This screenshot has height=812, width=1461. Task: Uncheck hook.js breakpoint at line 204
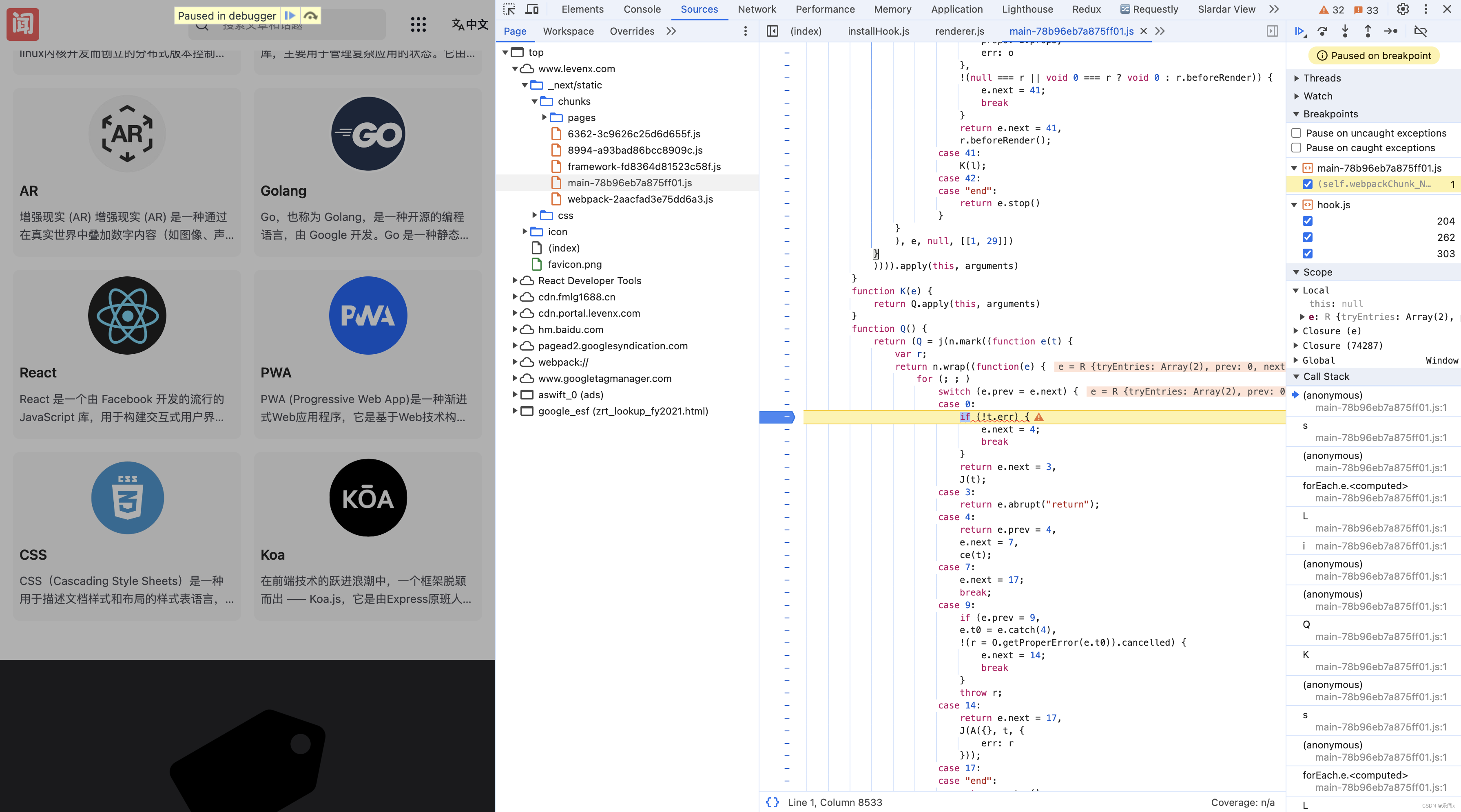pyautogui.click(x=1307, y=221)
